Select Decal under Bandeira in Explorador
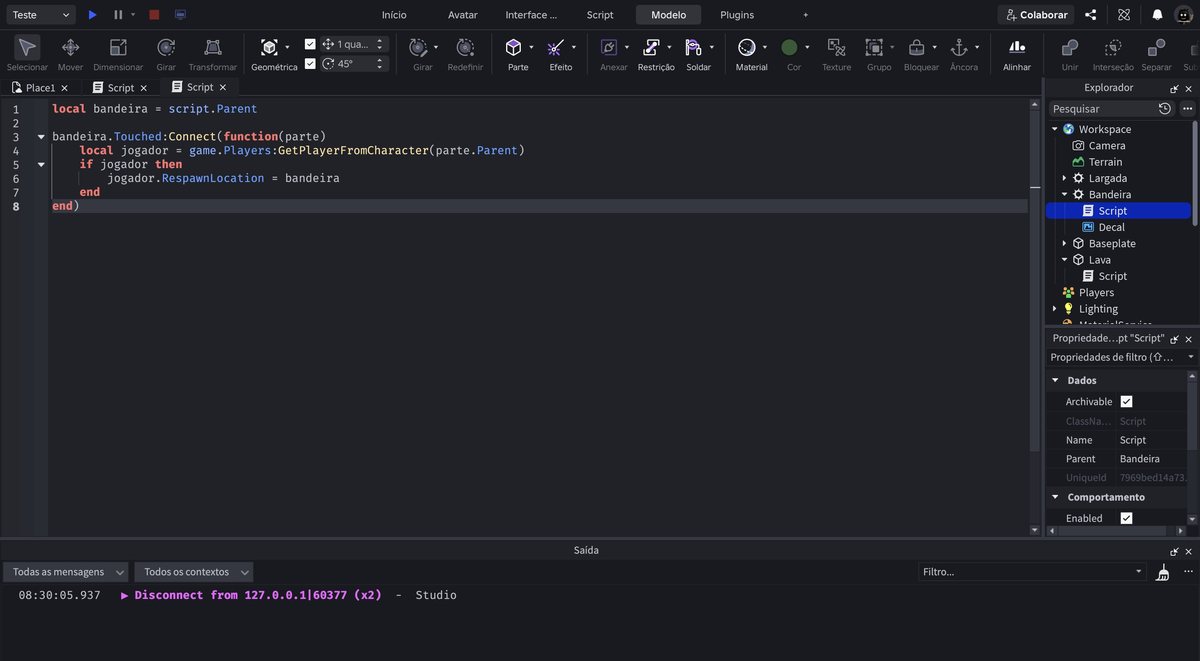 pyautogui.click(x=1111, y=227)
